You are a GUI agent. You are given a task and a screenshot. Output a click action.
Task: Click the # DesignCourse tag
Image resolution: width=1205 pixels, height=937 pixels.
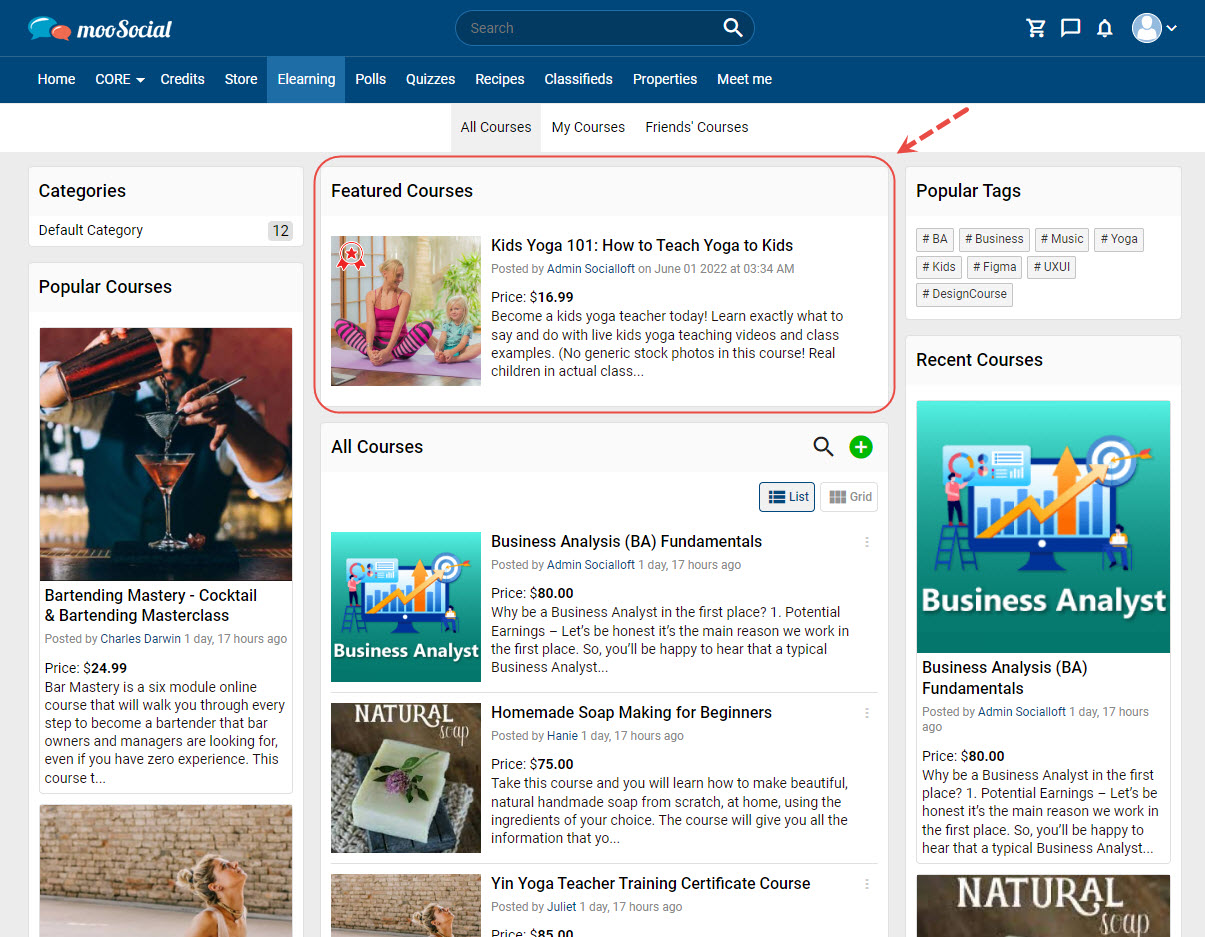pyautogui.click(x=964, y=295)
